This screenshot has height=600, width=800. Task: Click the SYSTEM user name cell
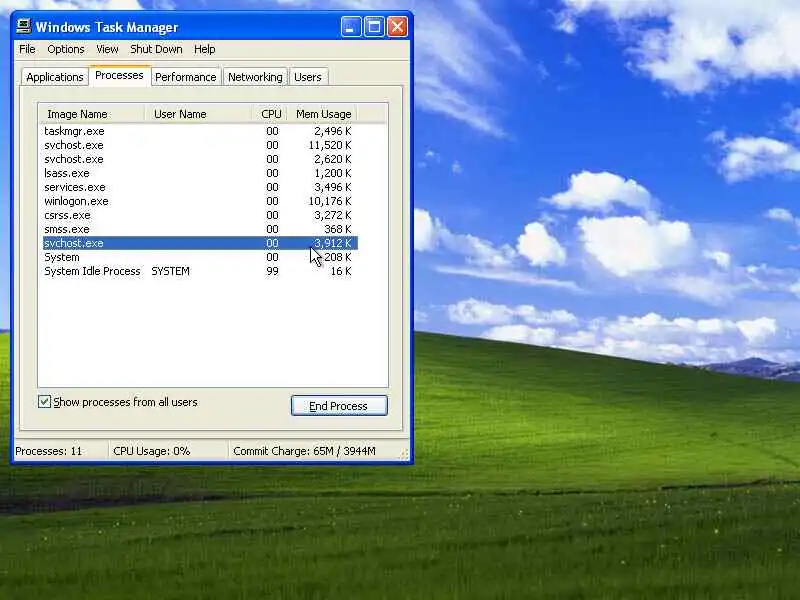[170, 271]
